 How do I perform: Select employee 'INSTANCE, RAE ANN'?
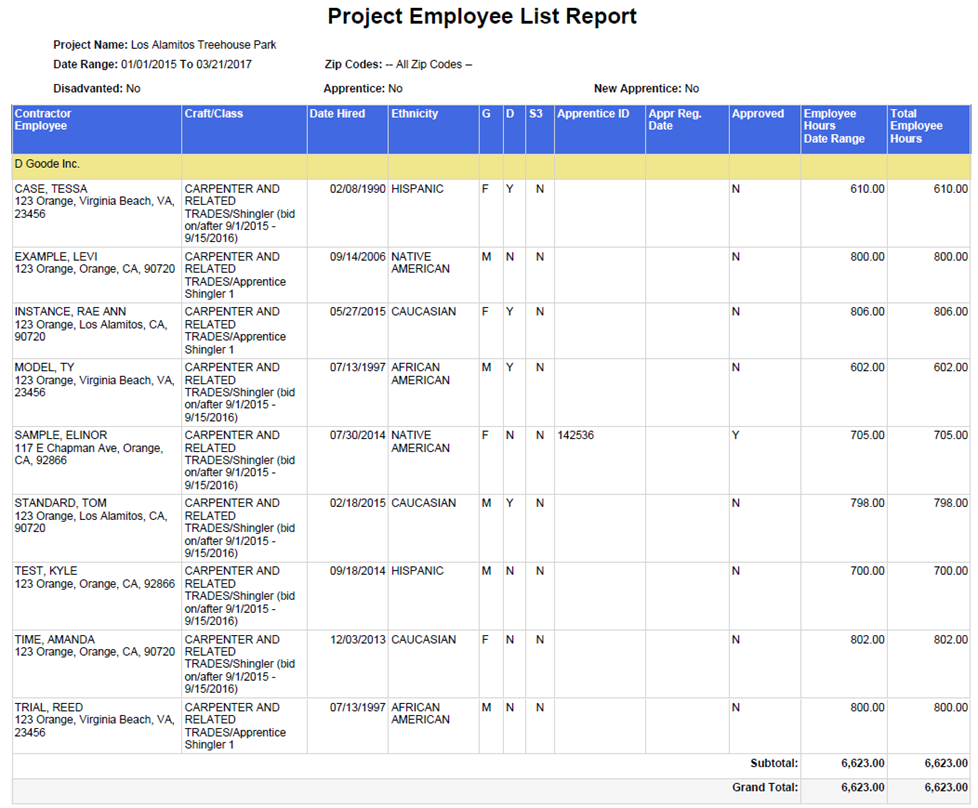(70, 311)
